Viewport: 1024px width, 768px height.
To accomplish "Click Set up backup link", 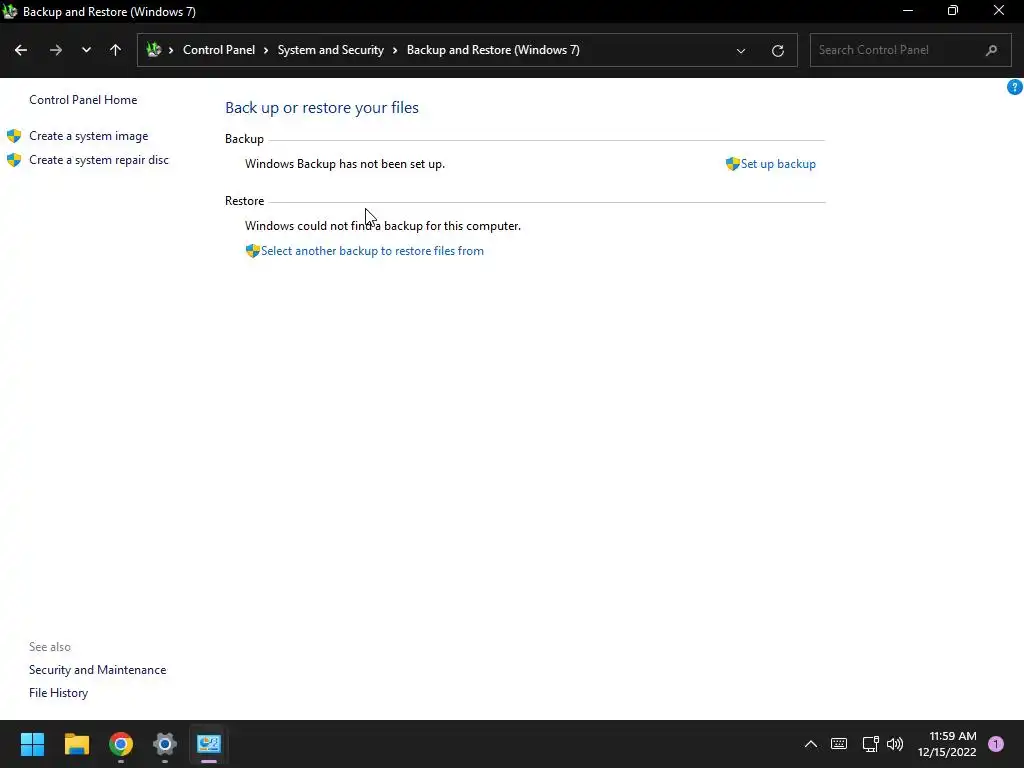I will coord(778,164).
